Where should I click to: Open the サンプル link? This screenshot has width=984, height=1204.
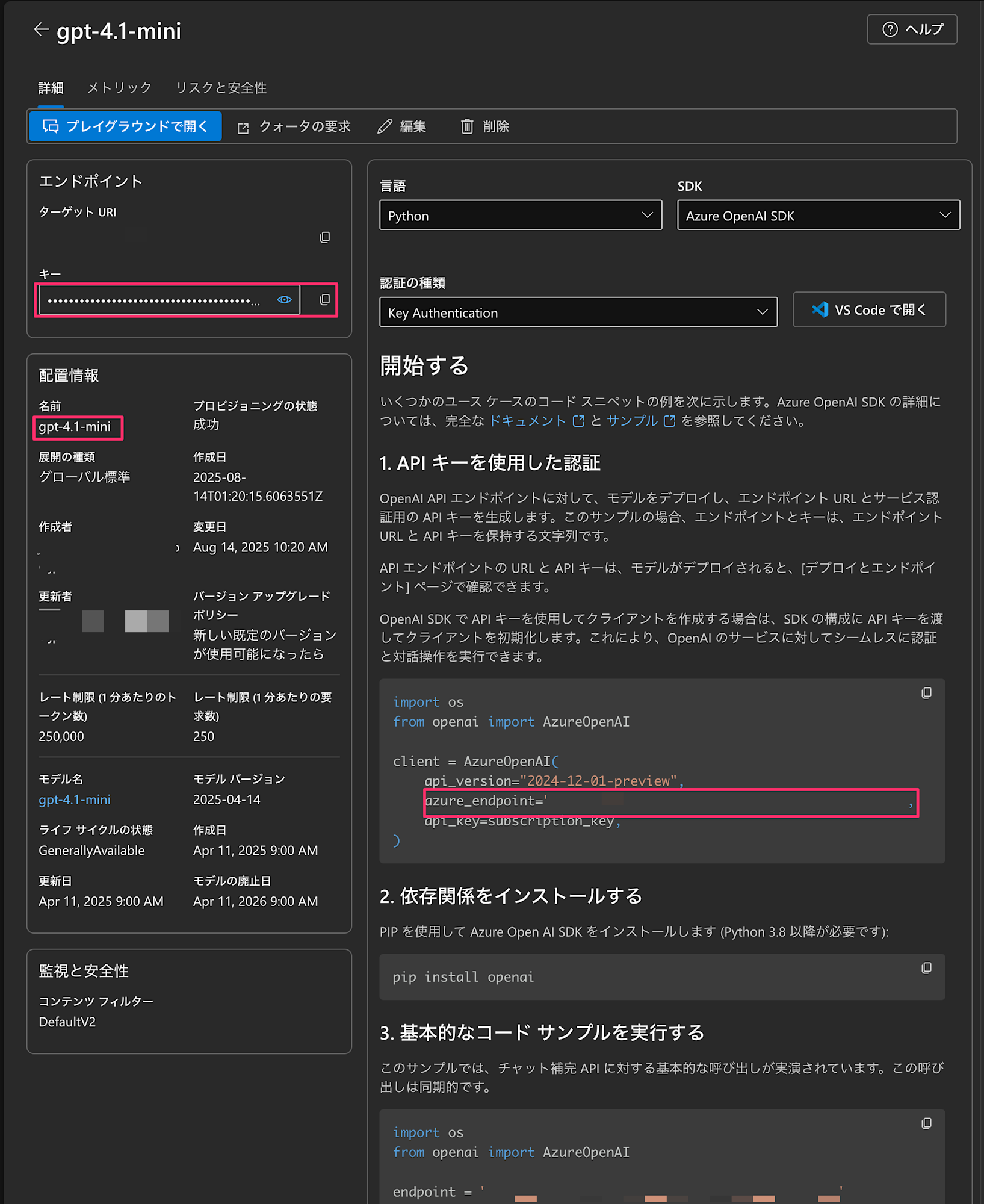click(x=641, y=421)
